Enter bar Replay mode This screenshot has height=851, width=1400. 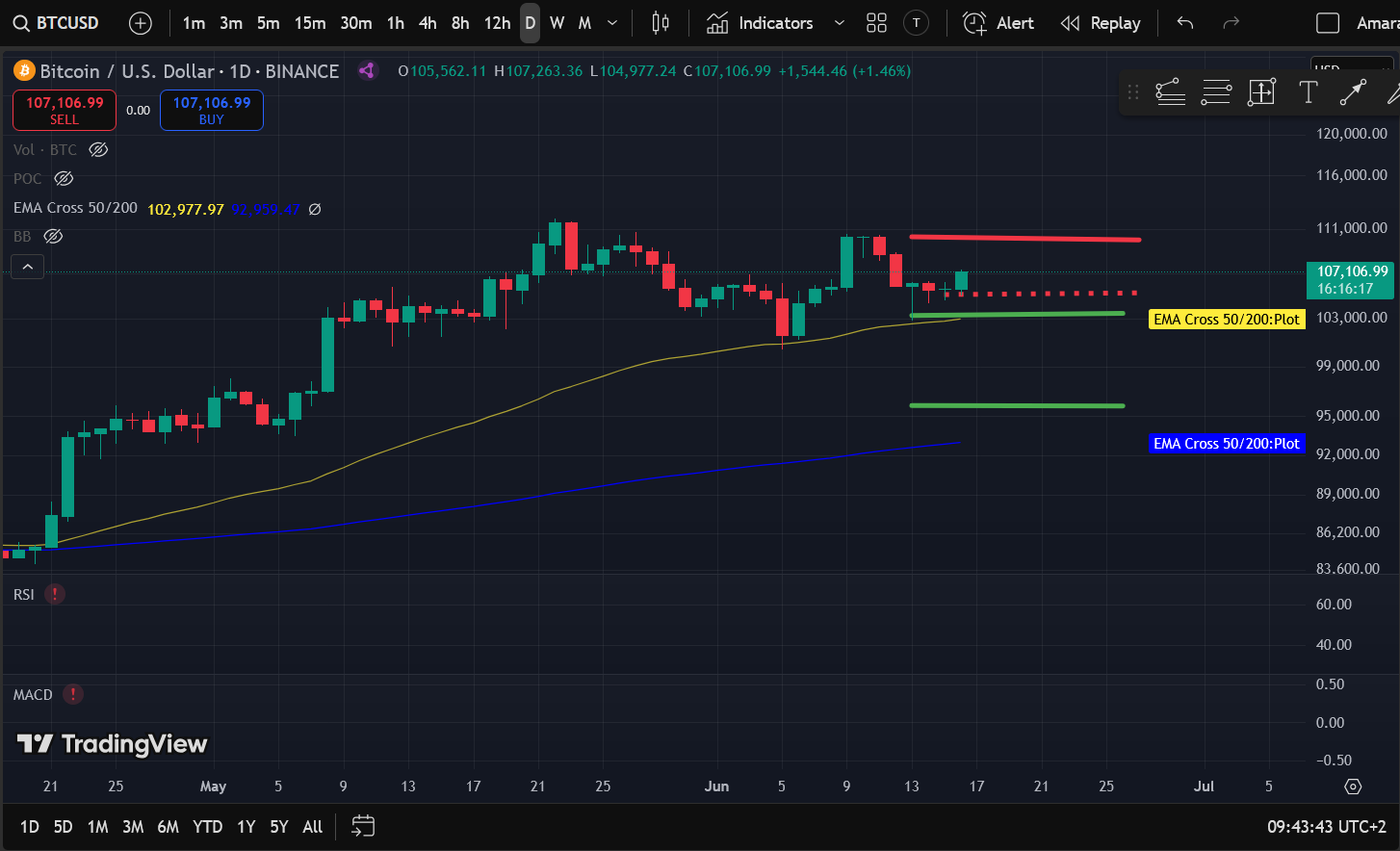coord(1101,22)
